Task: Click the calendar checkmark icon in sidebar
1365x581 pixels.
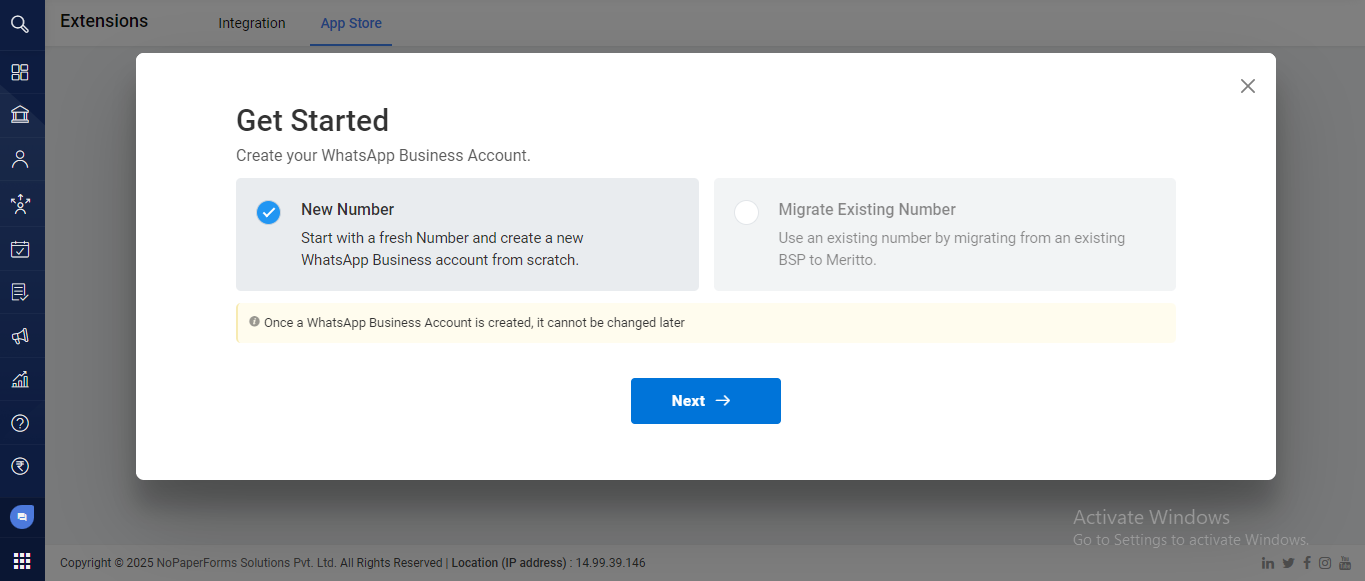Action: (20, 249)
